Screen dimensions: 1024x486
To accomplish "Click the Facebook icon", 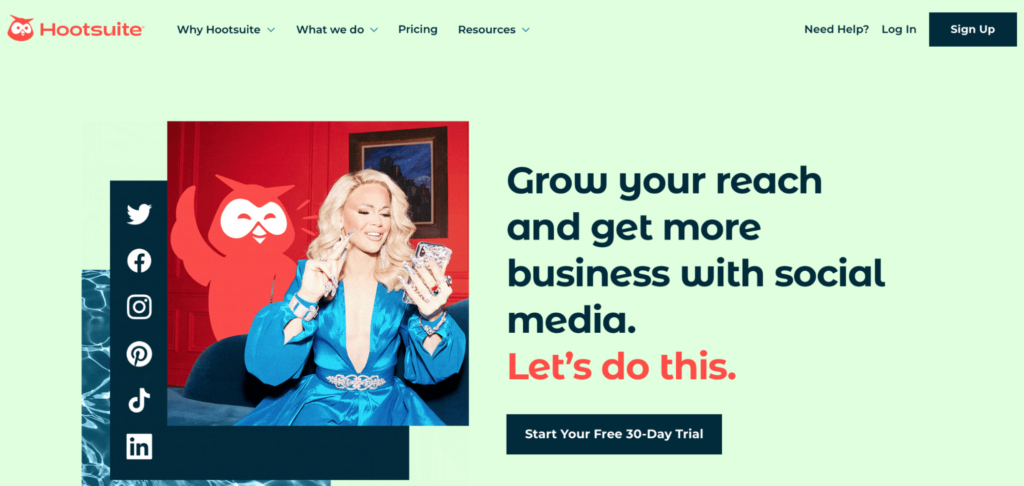I will pyautogui.click(x=139, y=261).
